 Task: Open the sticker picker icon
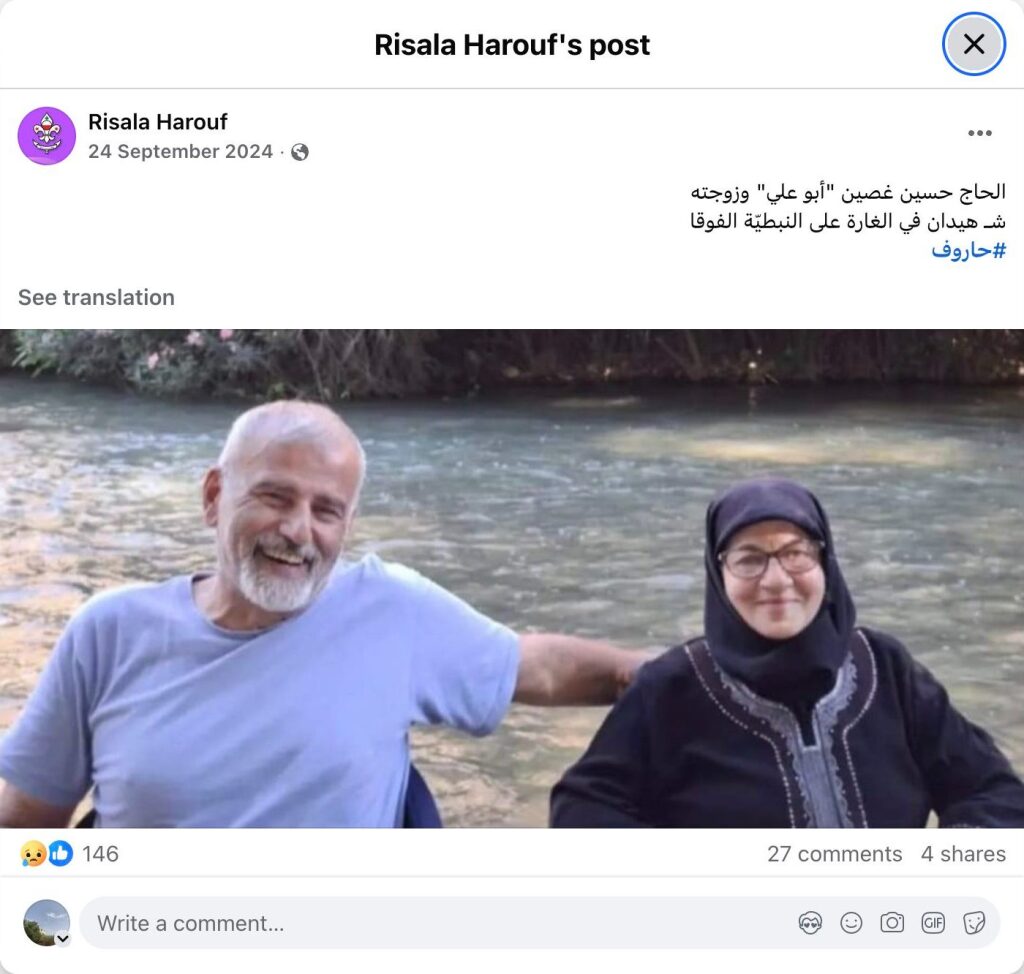pyautogui.click(x=974, y=923)
